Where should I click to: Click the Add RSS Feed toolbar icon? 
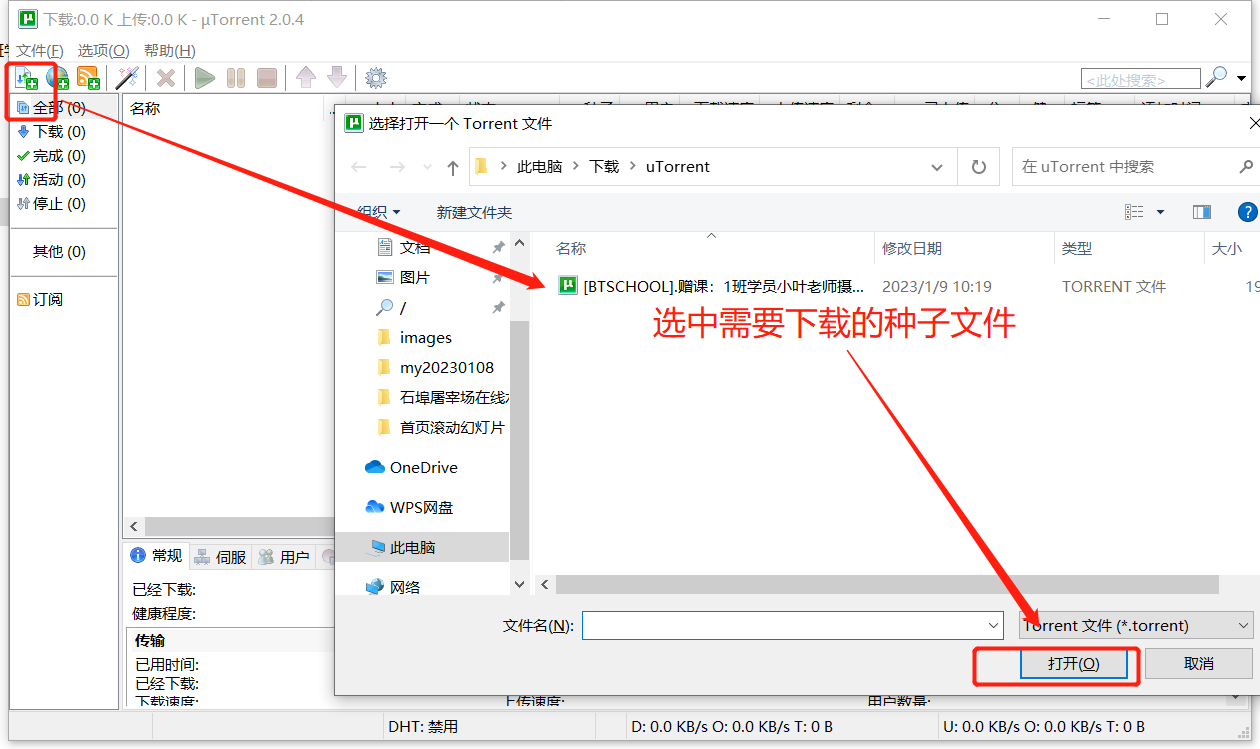[x=88, y=78]
